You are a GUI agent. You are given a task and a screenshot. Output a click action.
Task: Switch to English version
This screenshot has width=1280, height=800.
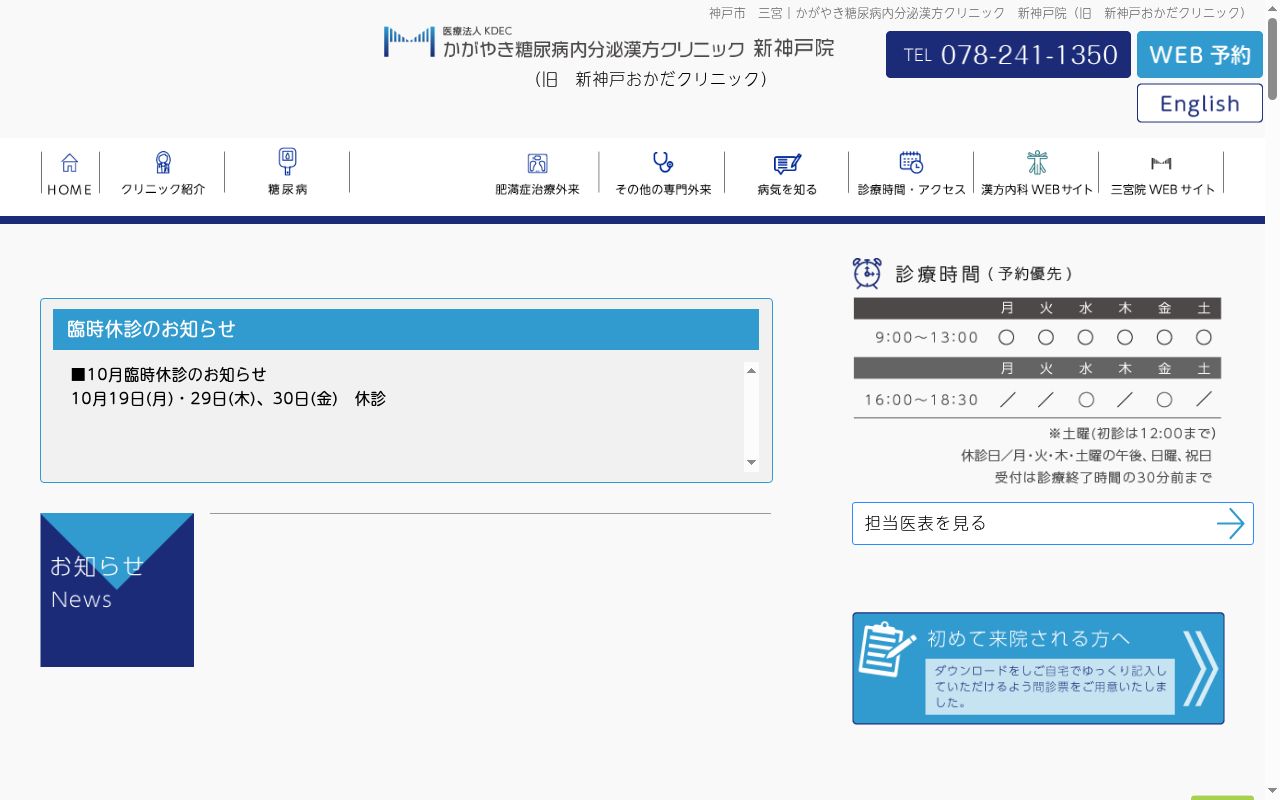(1200, 103)
